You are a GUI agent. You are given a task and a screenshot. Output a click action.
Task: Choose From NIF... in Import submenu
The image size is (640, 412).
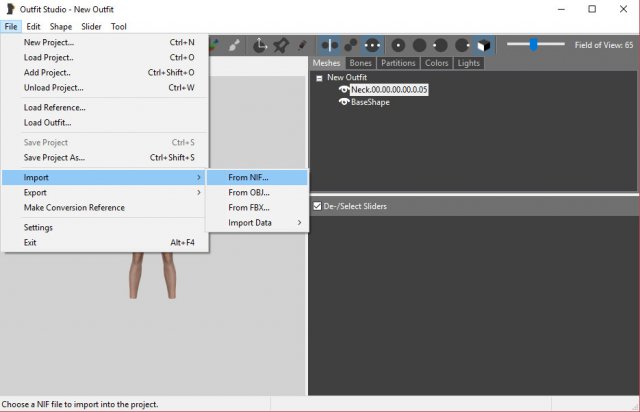click(248, 178)
